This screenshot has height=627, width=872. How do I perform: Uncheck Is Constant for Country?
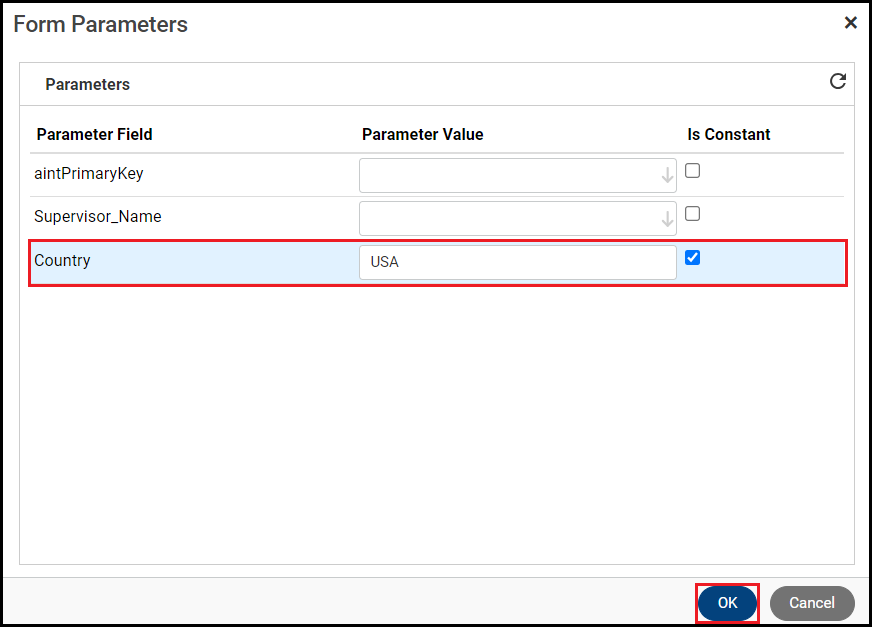(x=692, y=258)
